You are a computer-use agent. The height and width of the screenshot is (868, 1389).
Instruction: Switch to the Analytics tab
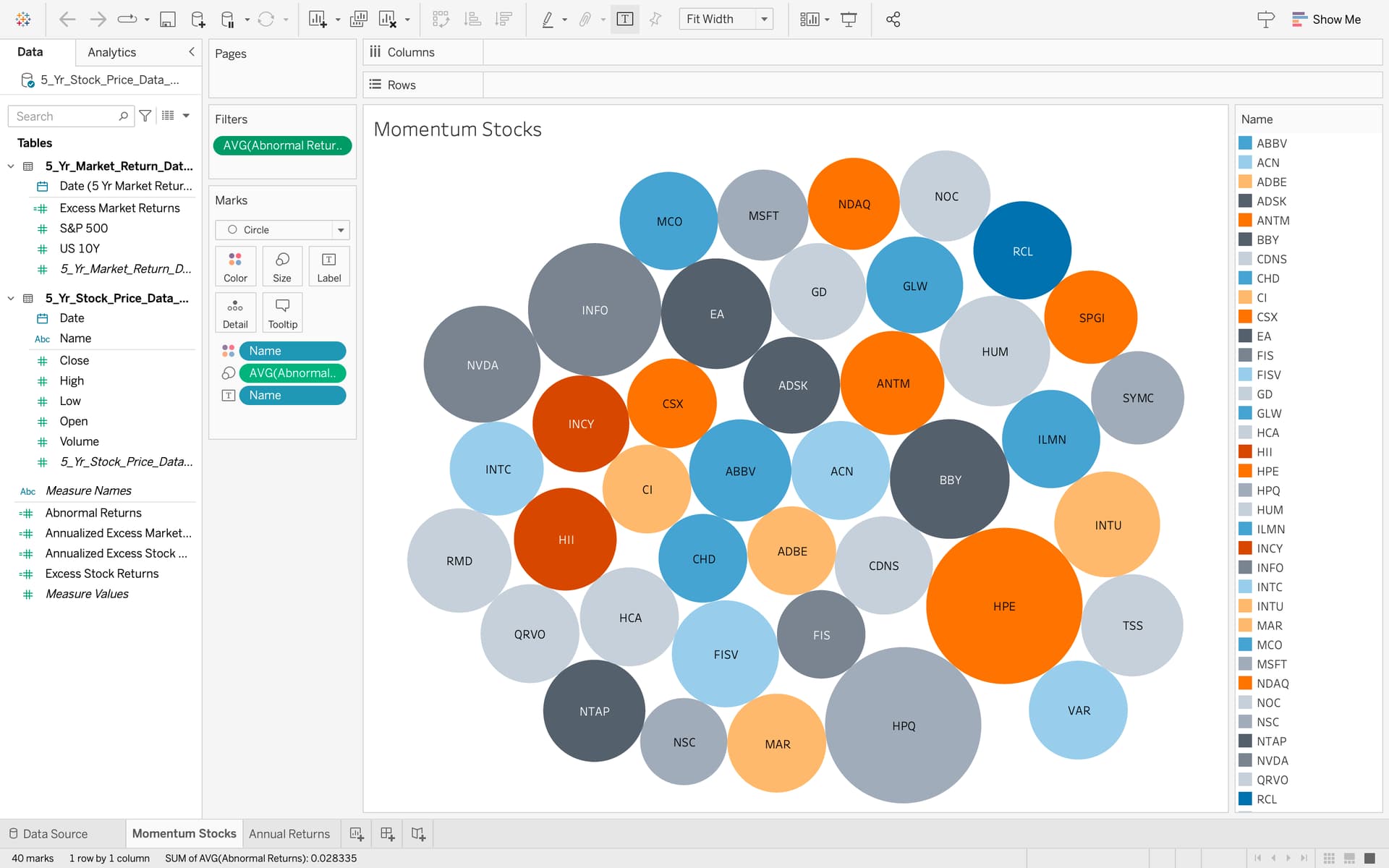pos(111,52)
